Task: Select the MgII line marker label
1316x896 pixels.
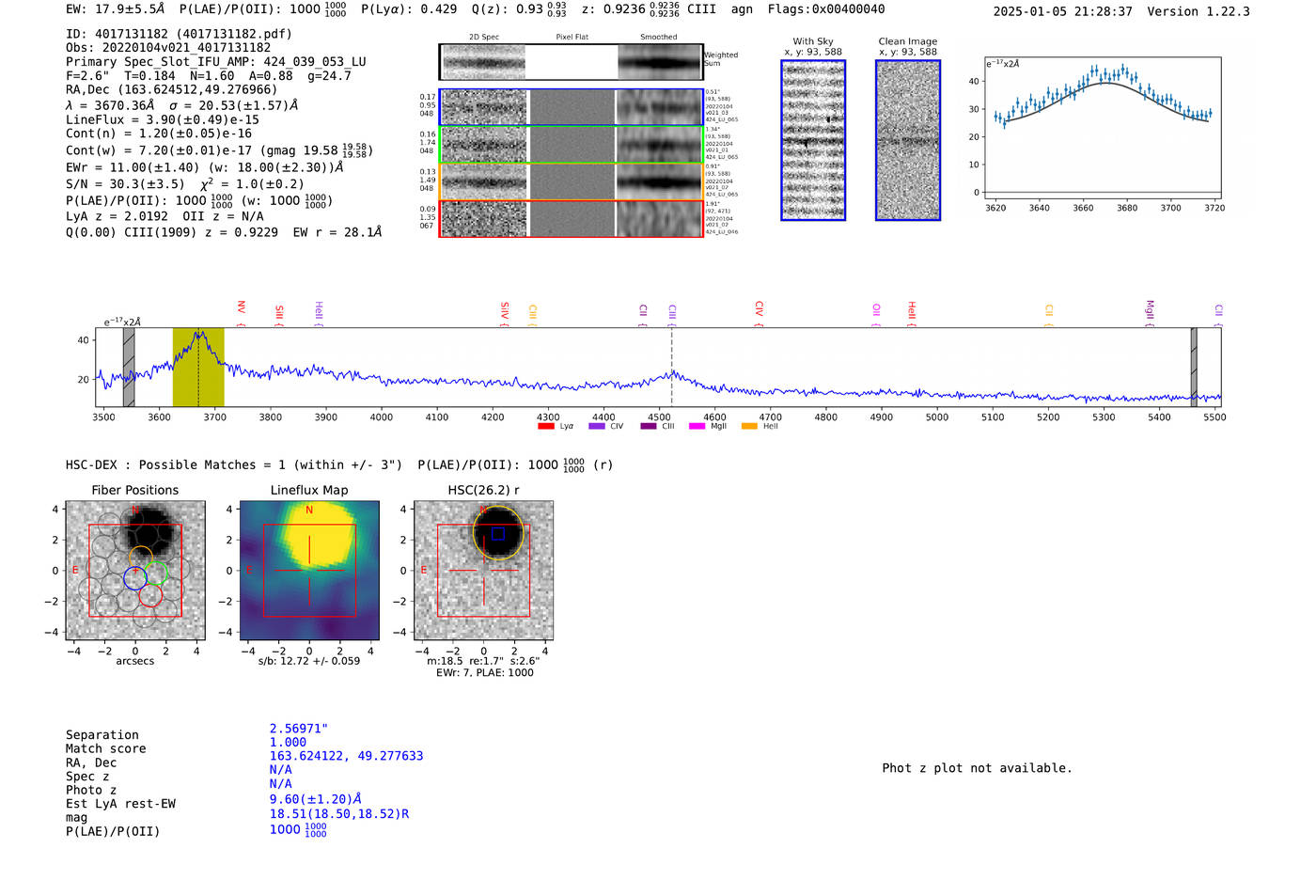Action: [x=1149, y=312]
